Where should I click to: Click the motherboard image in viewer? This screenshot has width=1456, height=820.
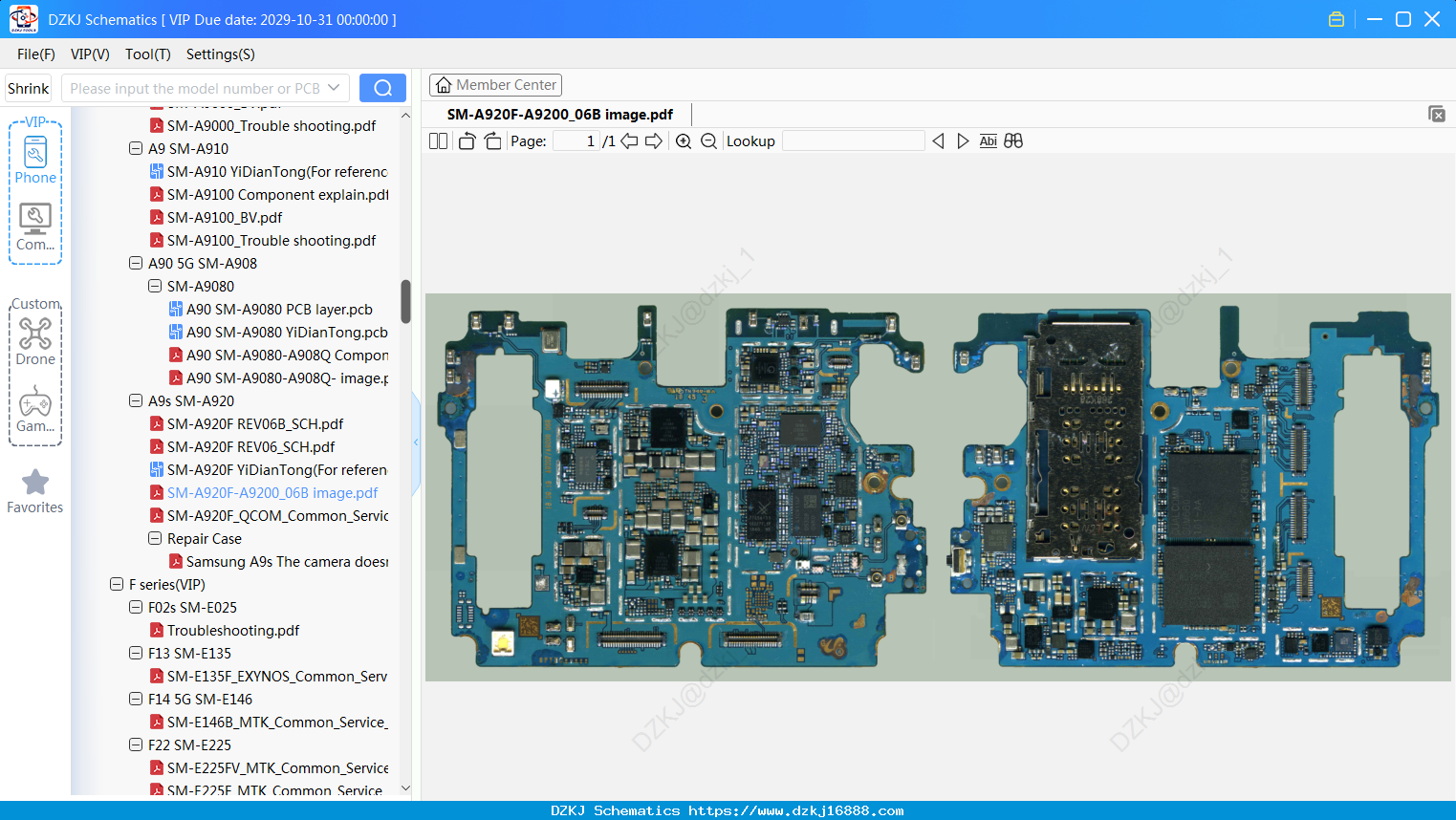[938, 487]
